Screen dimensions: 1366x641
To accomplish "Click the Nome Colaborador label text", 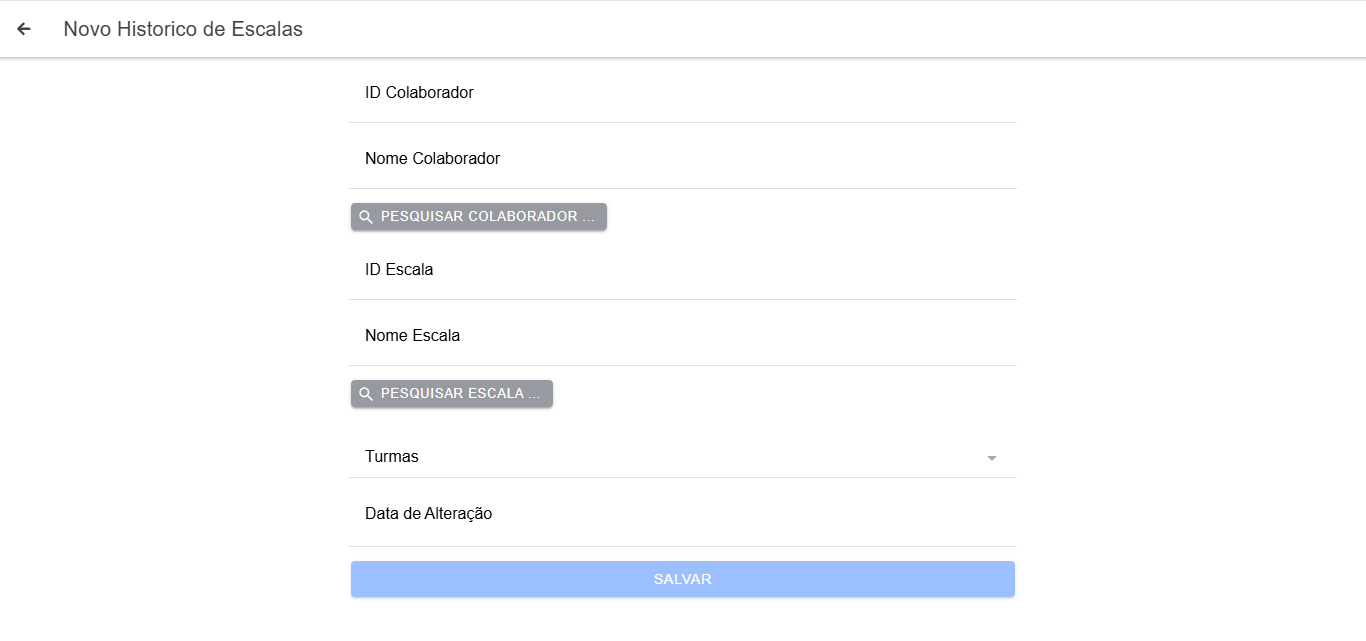I will [x=432, y=159].
